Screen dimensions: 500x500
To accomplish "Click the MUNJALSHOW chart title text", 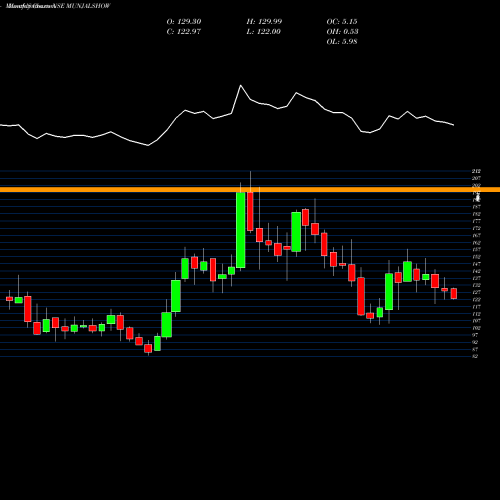I will pos(58,6).
